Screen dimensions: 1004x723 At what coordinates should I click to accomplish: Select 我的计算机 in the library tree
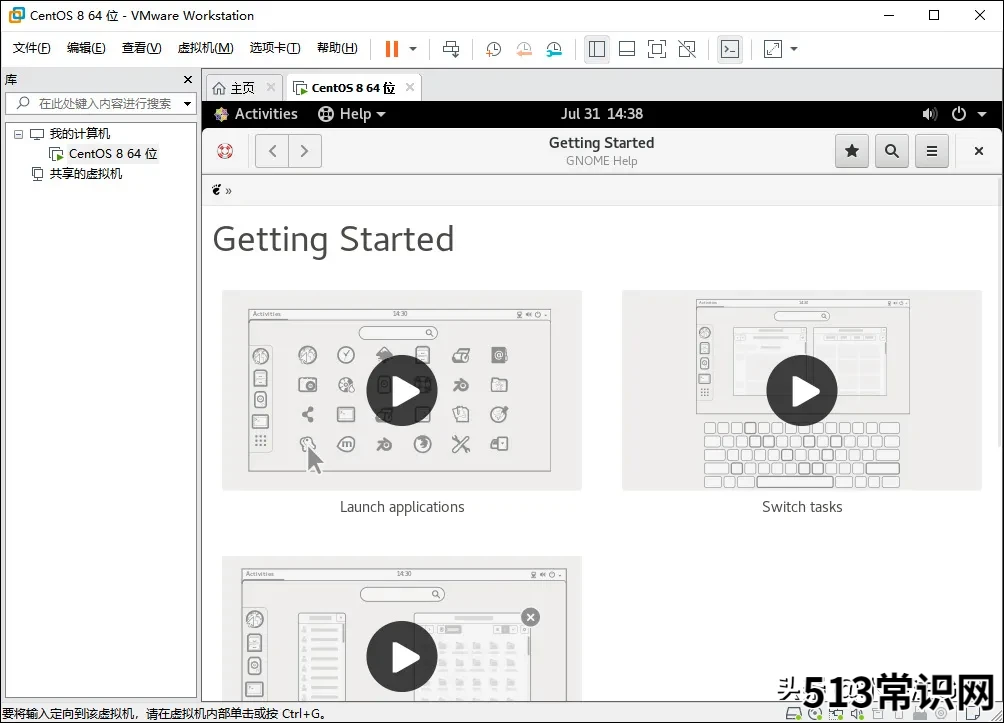click(80, 134)
